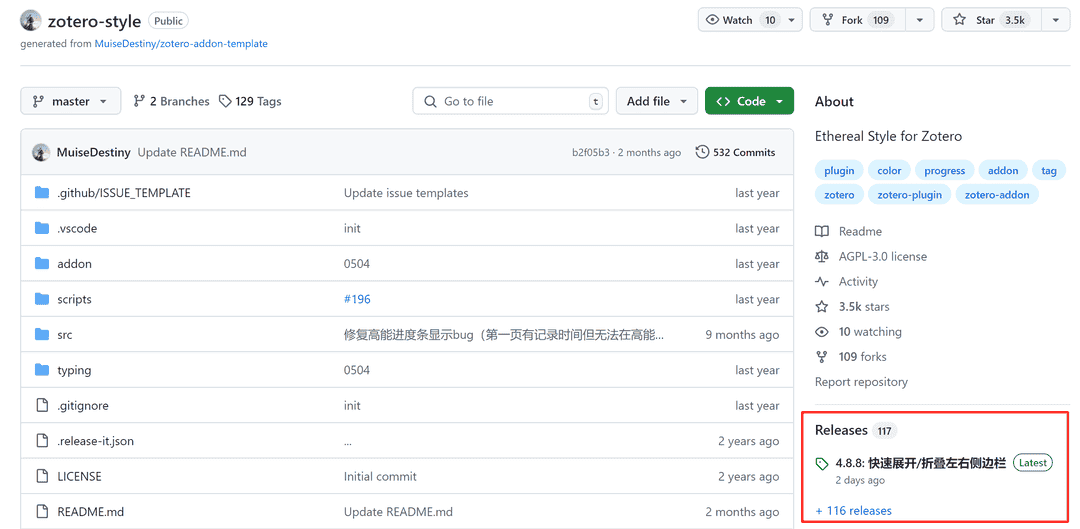This screenshot has width=1080, height=529.
Task: Click the green Code button
Action: pos(749,101)
